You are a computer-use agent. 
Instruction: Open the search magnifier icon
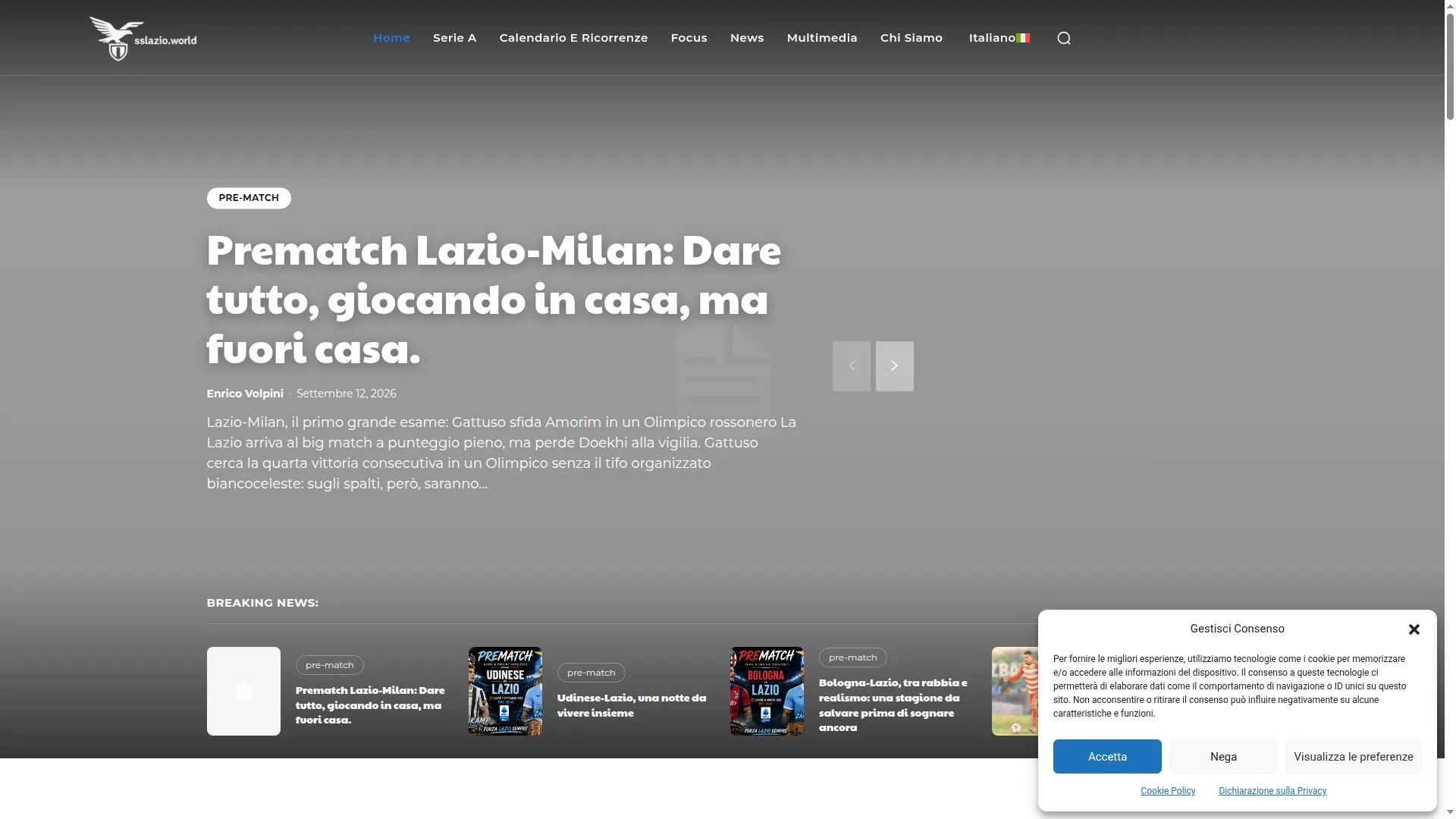[1064, 38]
